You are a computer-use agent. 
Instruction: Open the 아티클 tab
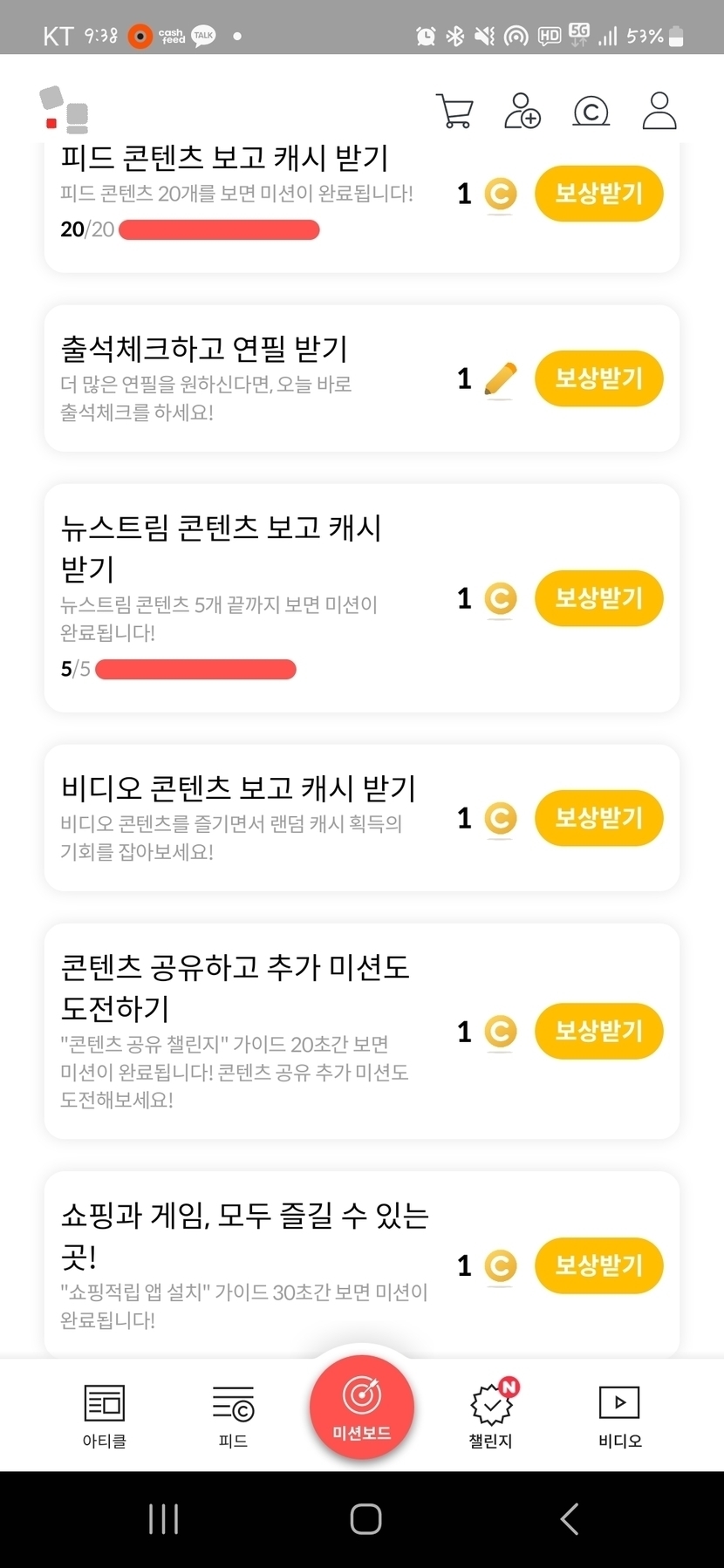104,1416
